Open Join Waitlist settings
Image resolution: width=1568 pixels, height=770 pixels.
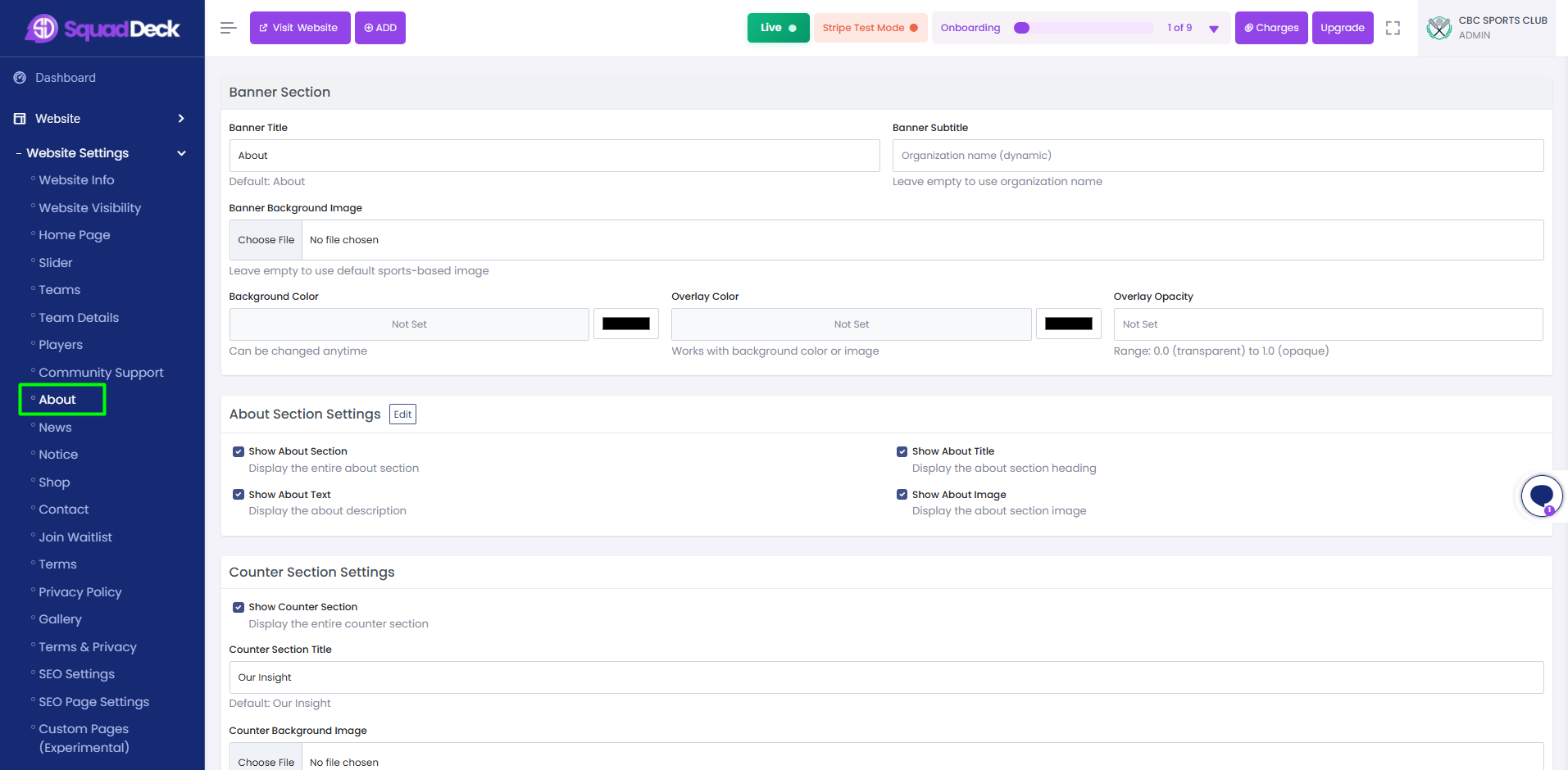(75, 537)
